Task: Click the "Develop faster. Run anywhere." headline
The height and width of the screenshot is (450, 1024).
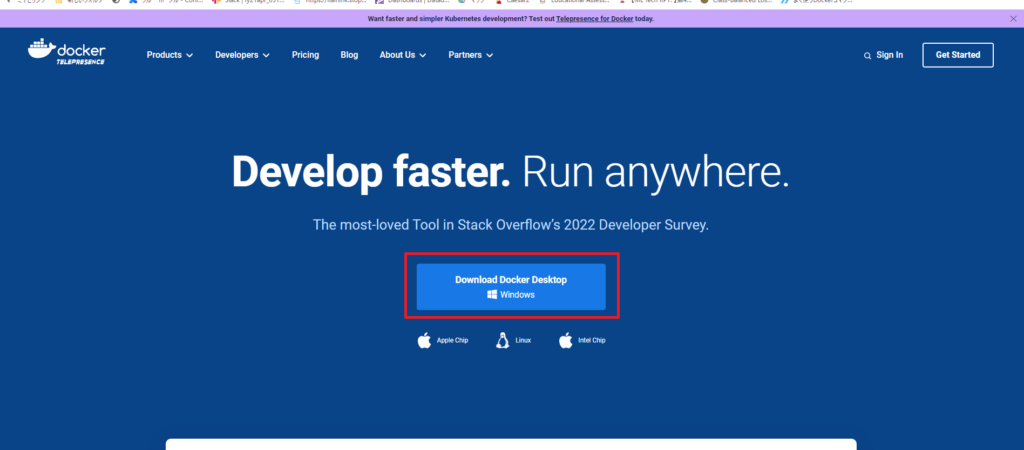Action: coord(511,172)
